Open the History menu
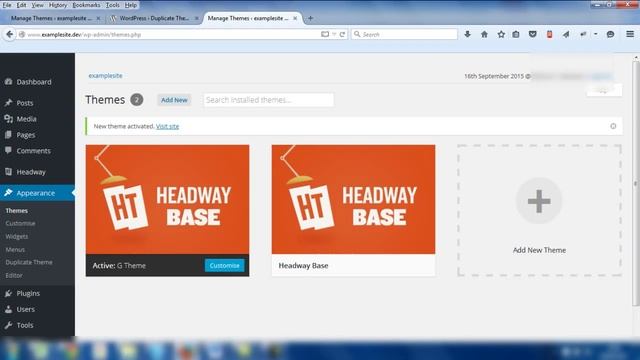 tap(58, 5)
